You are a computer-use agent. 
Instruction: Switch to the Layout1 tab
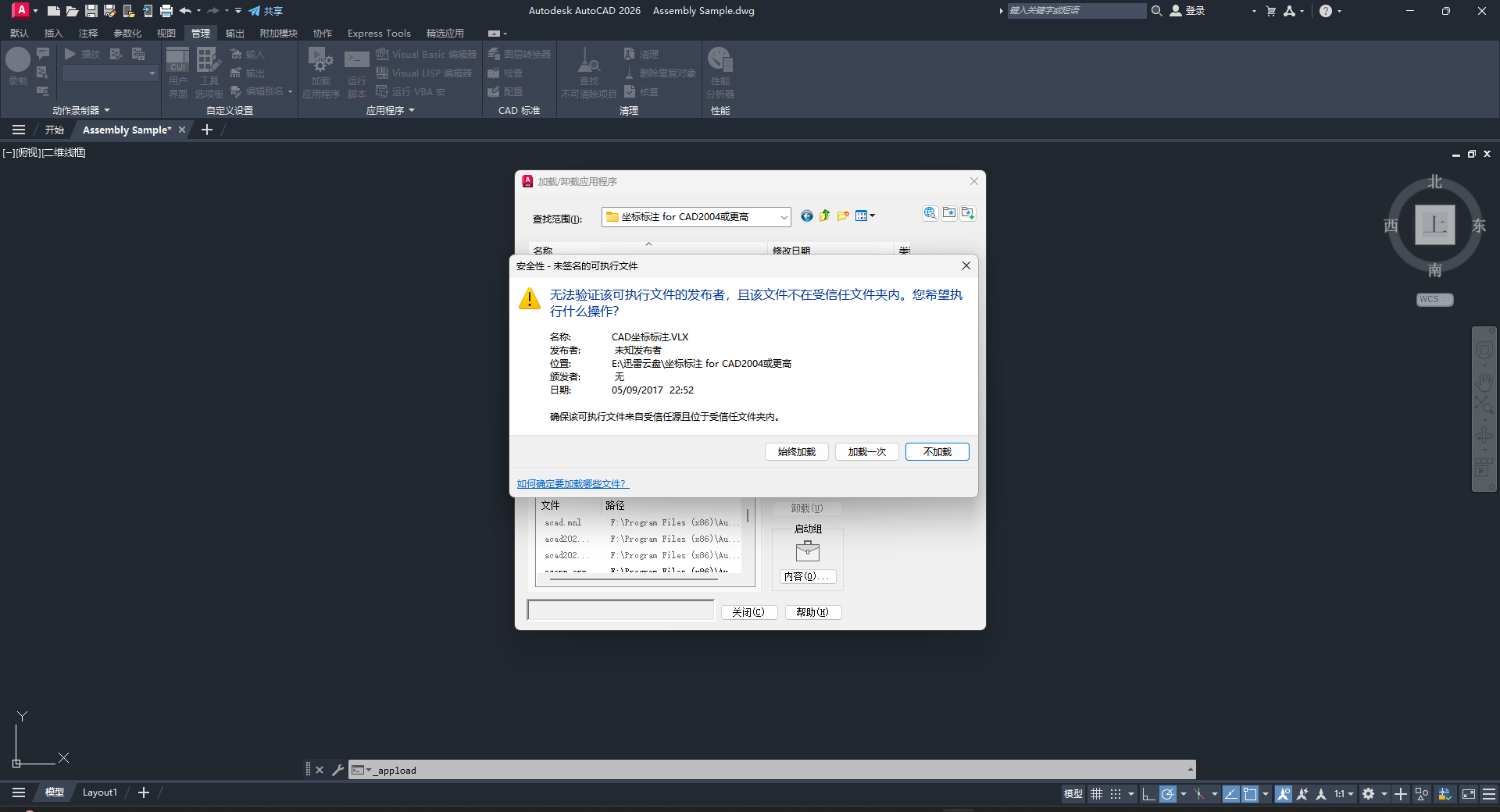point(100,792)
